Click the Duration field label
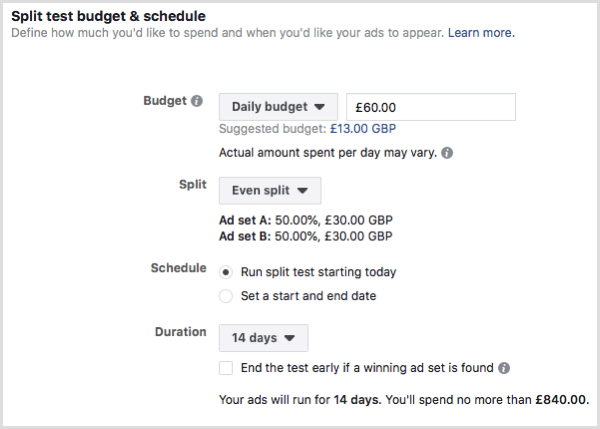This screenshot has width=600, height=429. coord(181,331)
